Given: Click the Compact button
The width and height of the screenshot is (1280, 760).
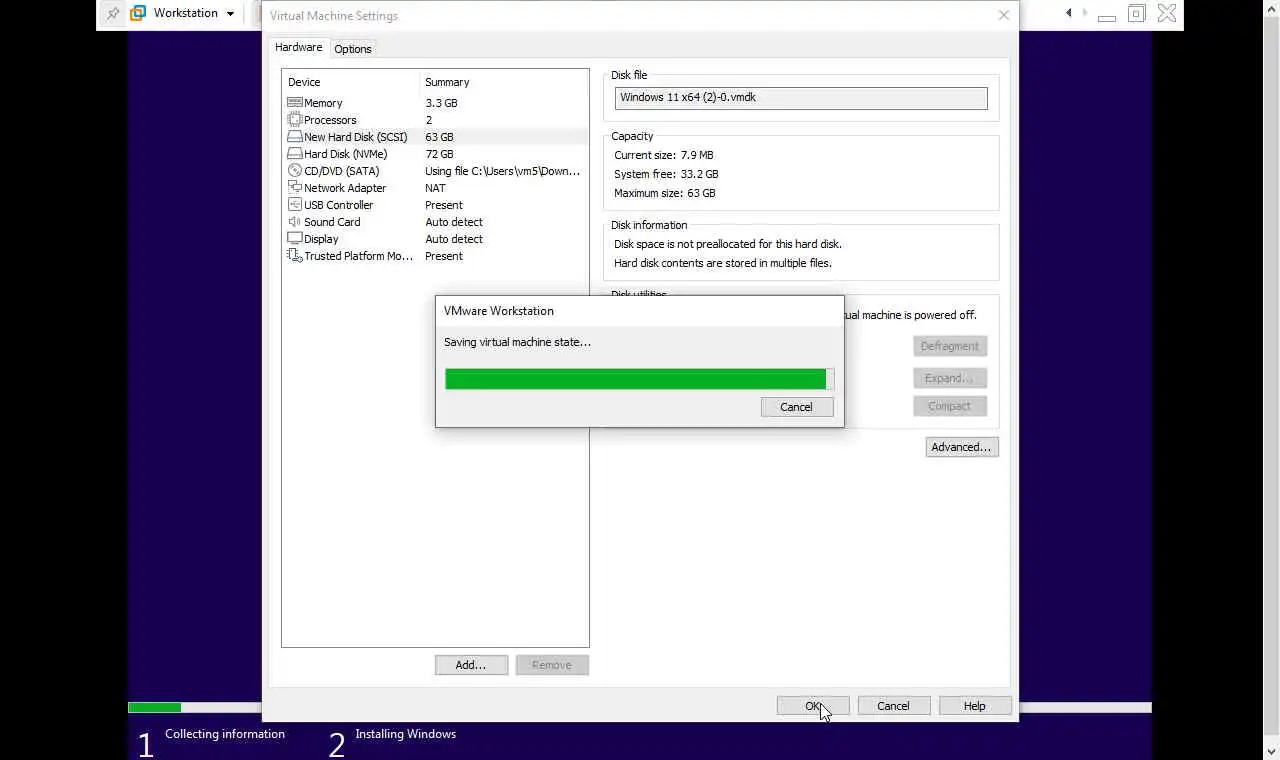Looking at the screenshot, I should point(950,406).
